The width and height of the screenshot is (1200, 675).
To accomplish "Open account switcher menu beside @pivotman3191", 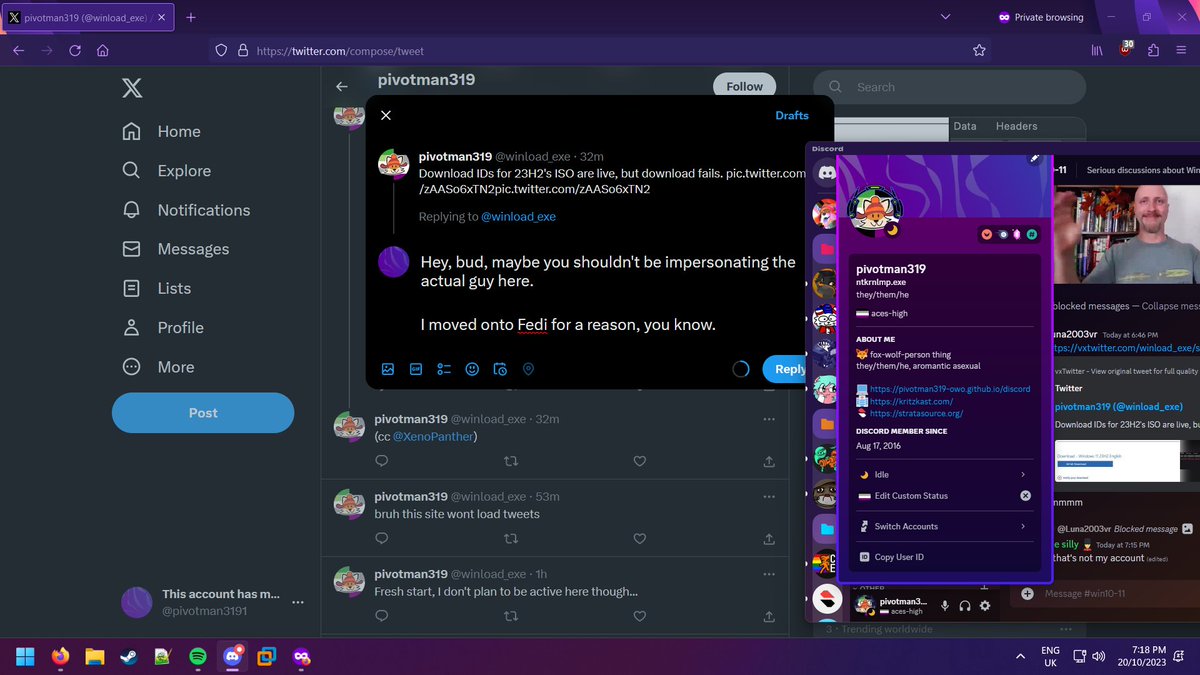I will point(297,603).
